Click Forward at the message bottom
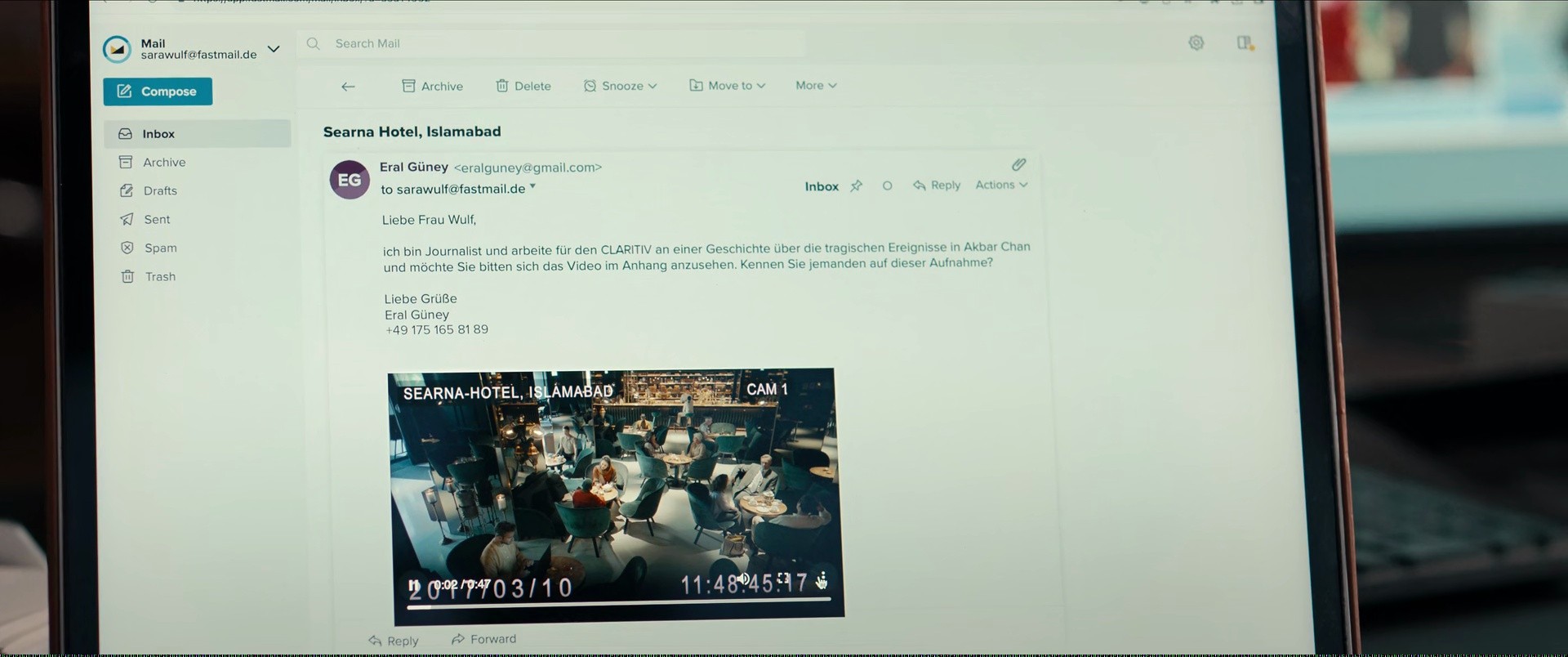 point(483,639)
